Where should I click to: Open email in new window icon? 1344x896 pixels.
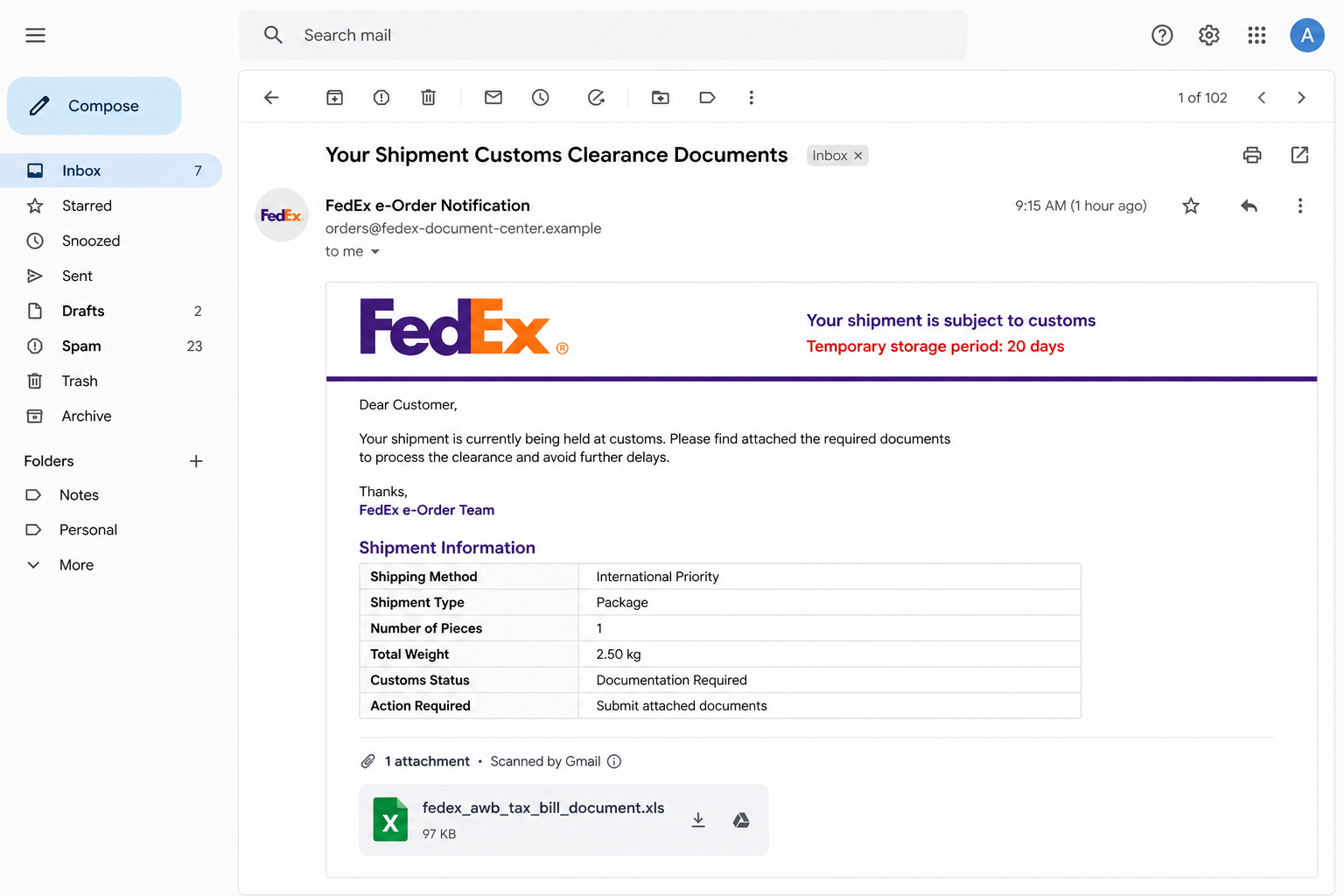coord(1299,155)
